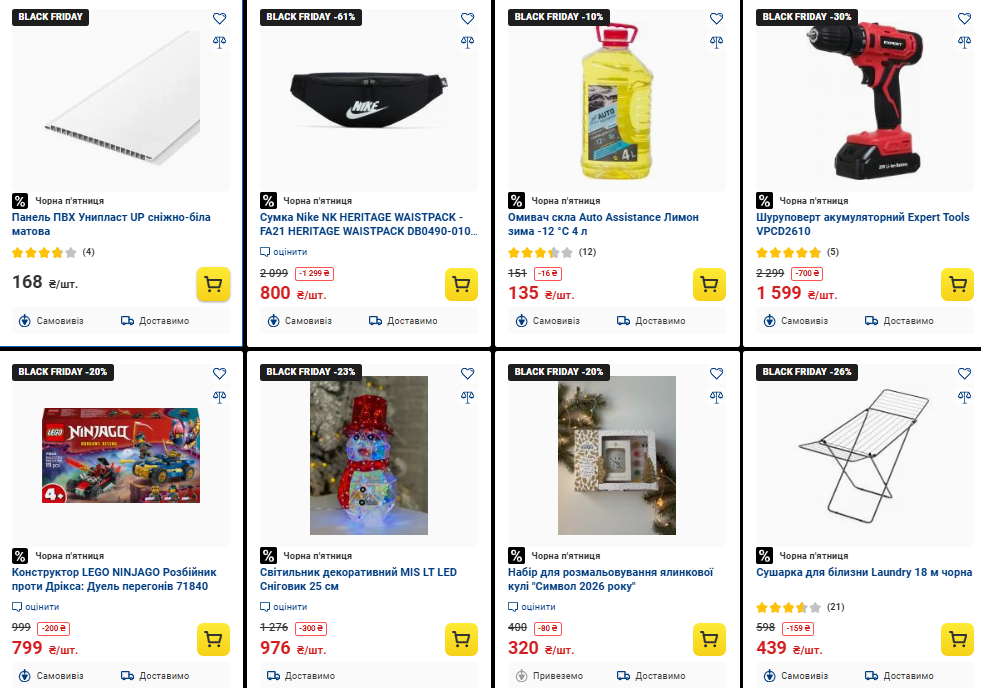The width and height of the screenshot is (981, 688).
Task: Add Expert Tools screwdriver to cart
Action: tap(957, 285)
